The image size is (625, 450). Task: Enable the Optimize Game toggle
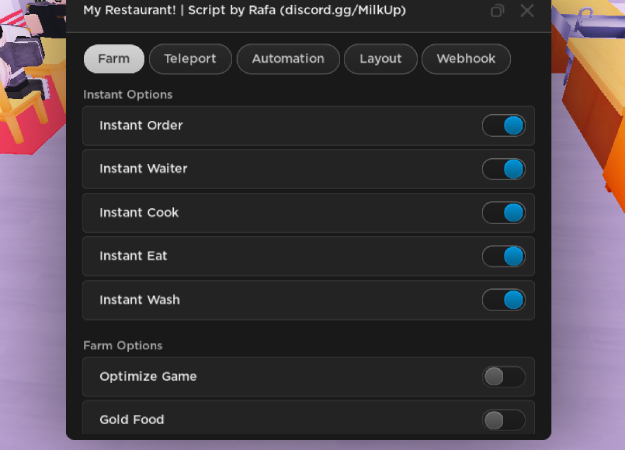pos(503,377)
